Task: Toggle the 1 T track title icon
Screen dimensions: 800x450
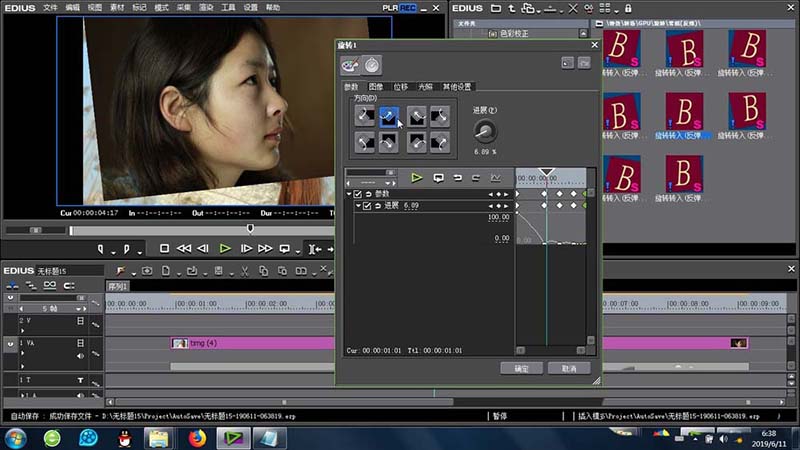Action: pos(80,380)
